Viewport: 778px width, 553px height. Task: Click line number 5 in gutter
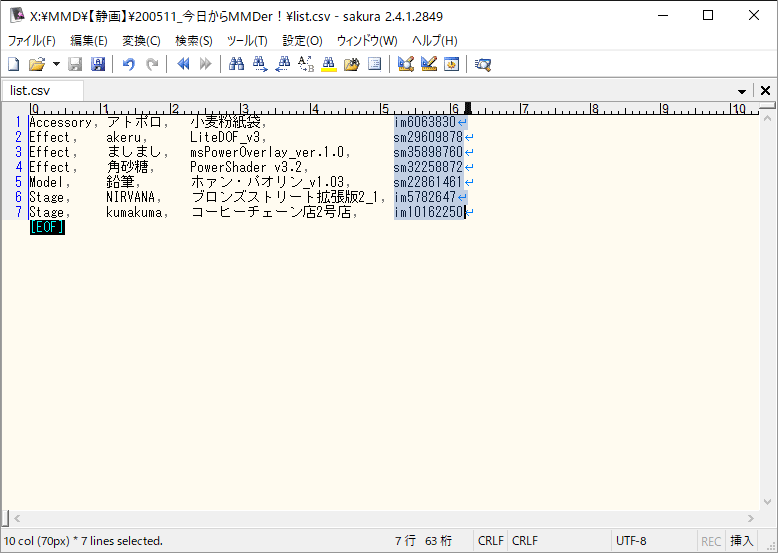18,182
